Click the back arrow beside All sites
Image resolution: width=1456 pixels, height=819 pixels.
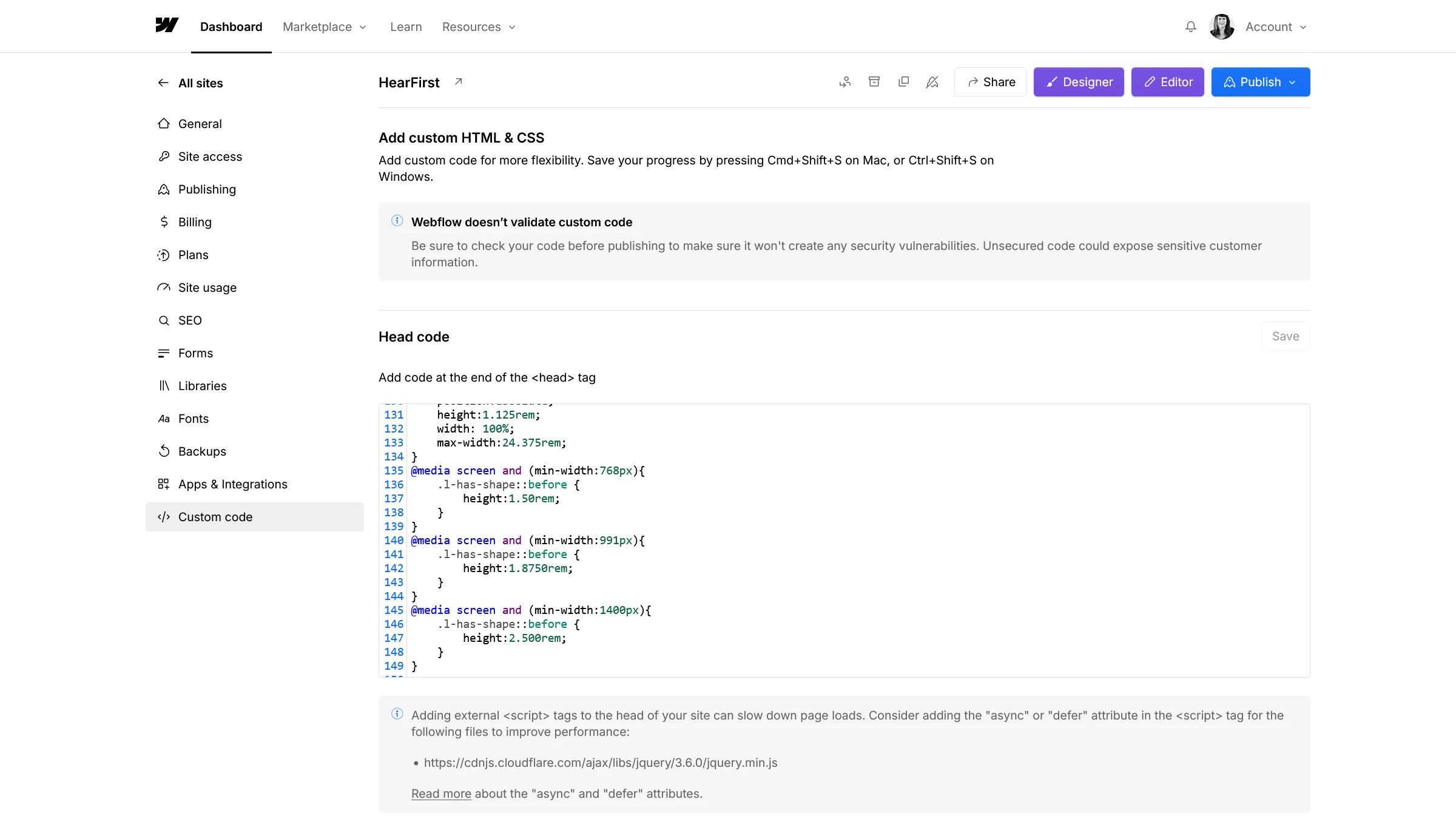[x=163, y=83]
